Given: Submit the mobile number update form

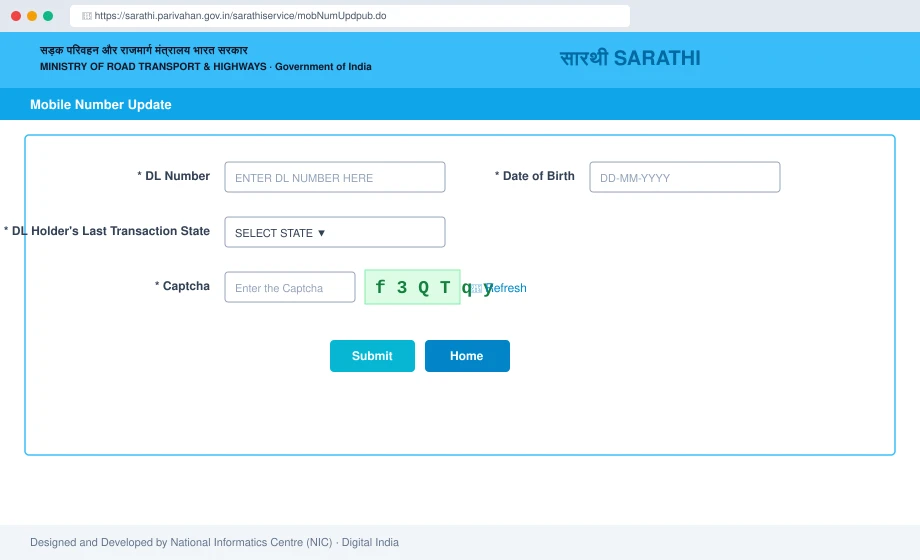Looking at the screenshot, I should coord(372,356).
